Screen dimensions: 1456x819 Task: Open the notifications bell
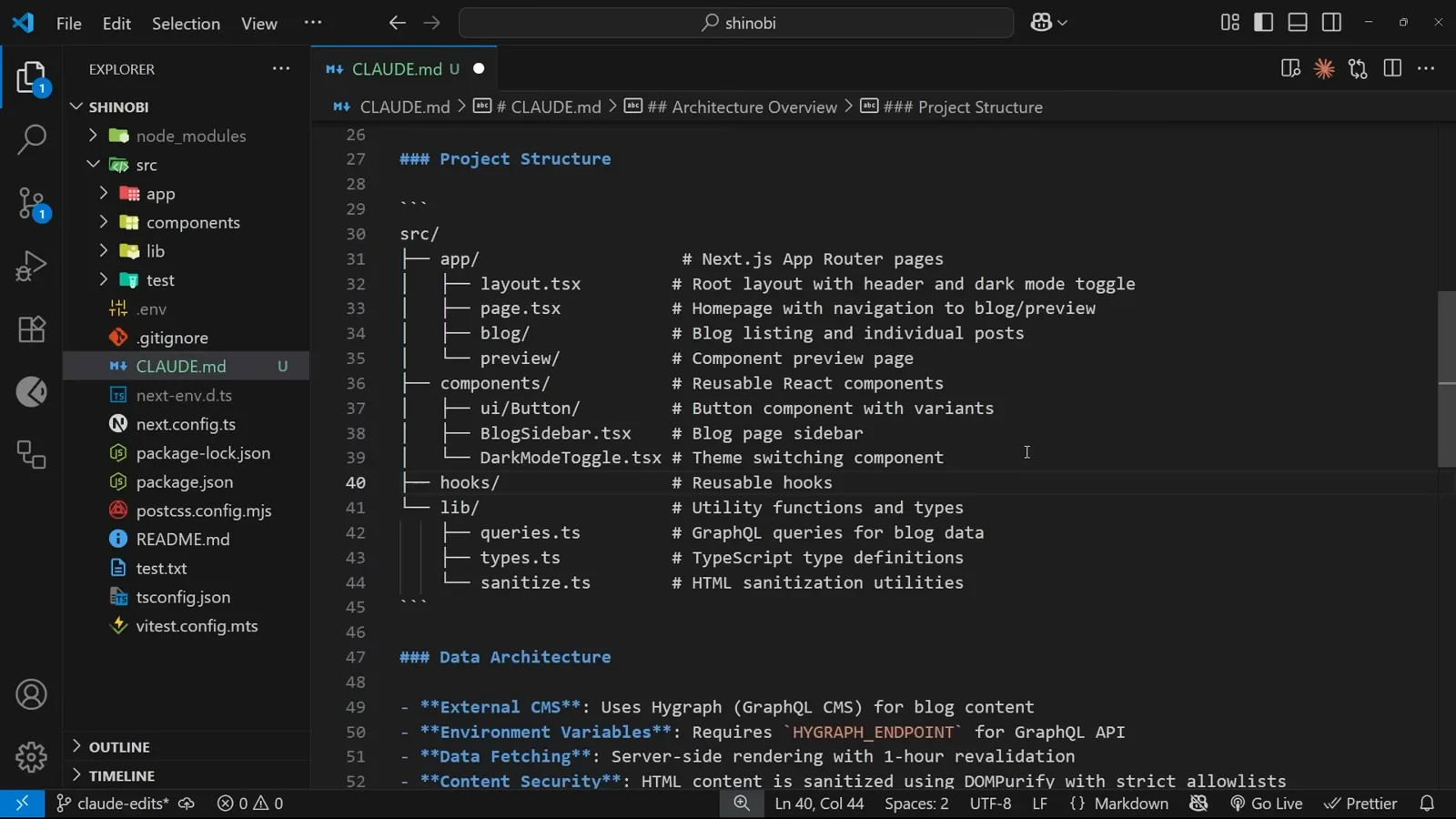(1427, 804)
